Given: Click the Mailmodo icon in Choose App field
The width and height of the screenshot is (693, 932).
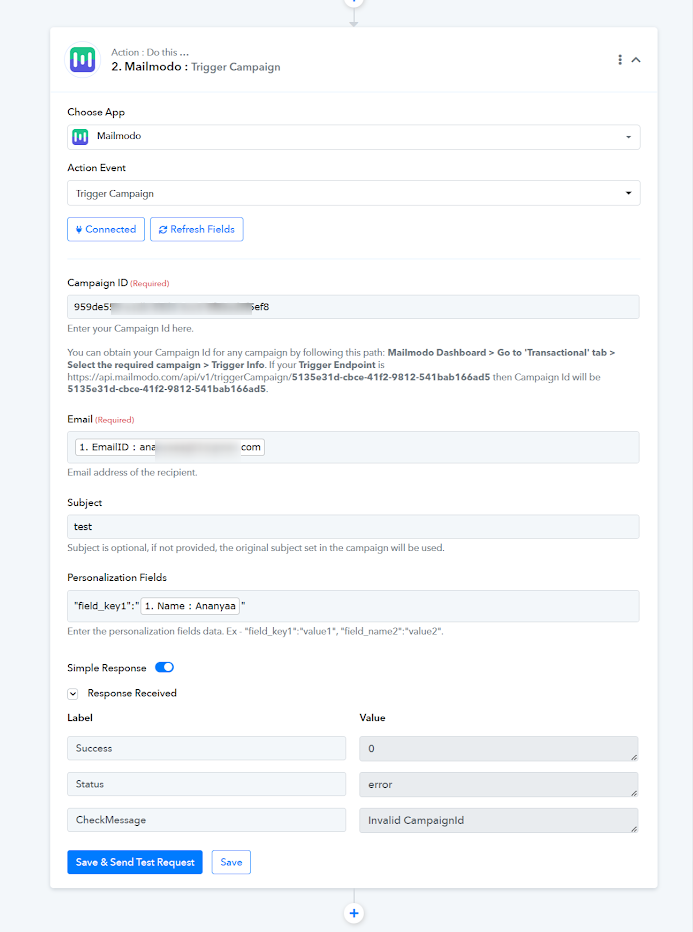Looking at the screenshot, I should 80,137.
